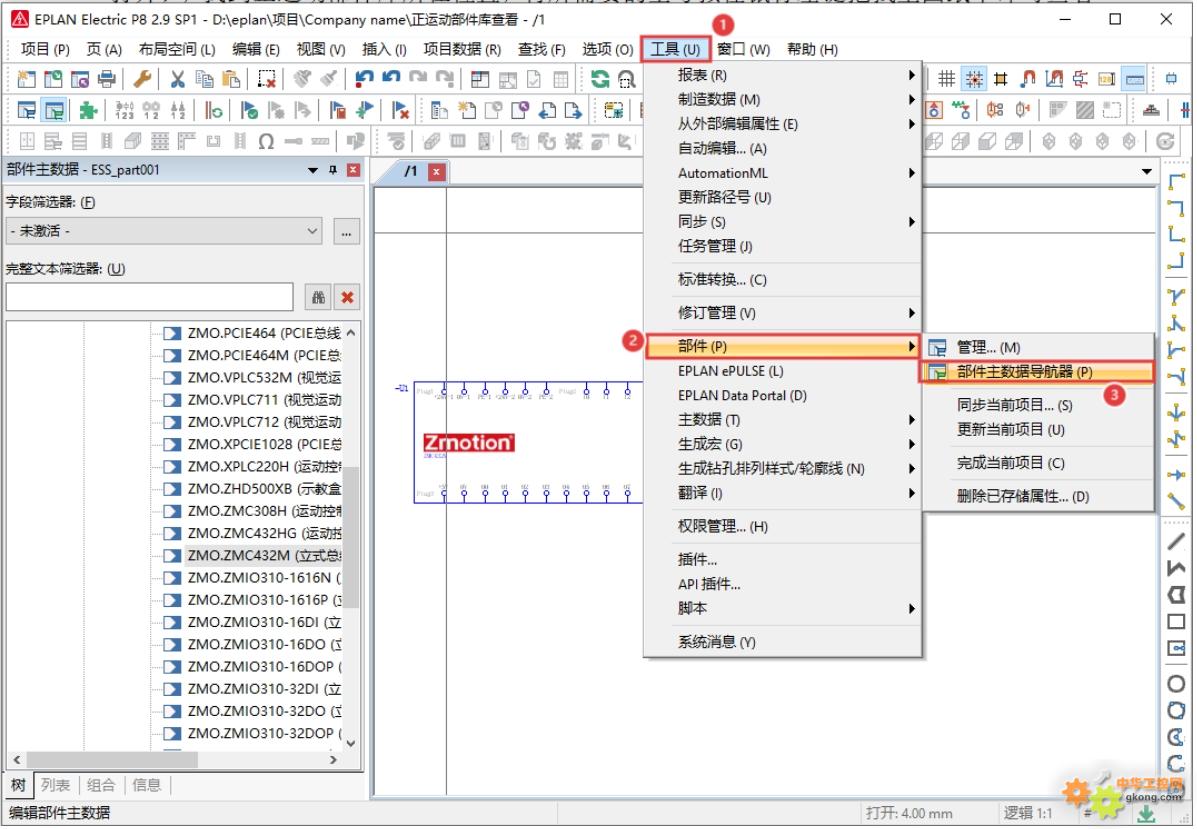Insert a T-node connection pointing down

coord(1176,297)
